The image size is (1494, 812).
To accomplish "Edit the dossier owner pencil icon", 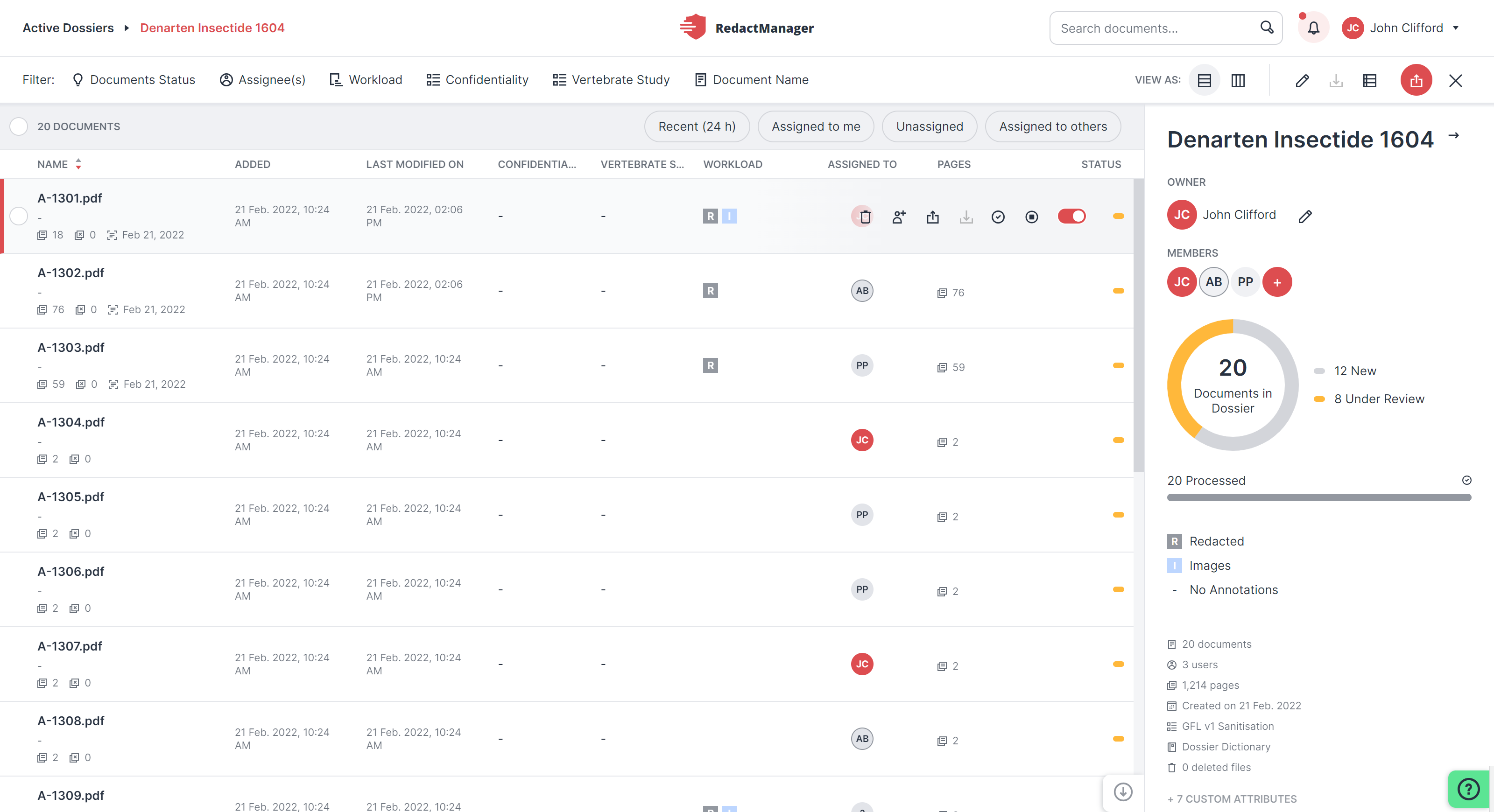I will coord(1305,216).
